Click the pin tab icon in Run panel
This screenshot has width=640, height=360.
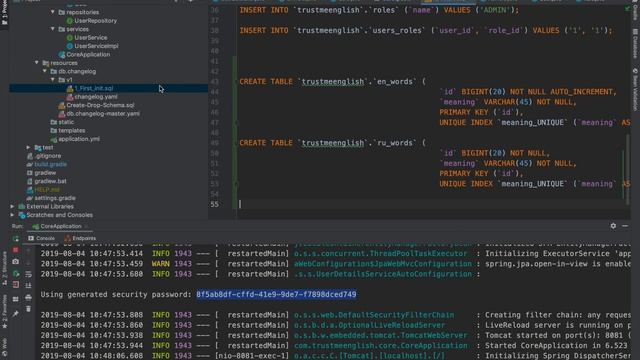[x=16, y=313]
